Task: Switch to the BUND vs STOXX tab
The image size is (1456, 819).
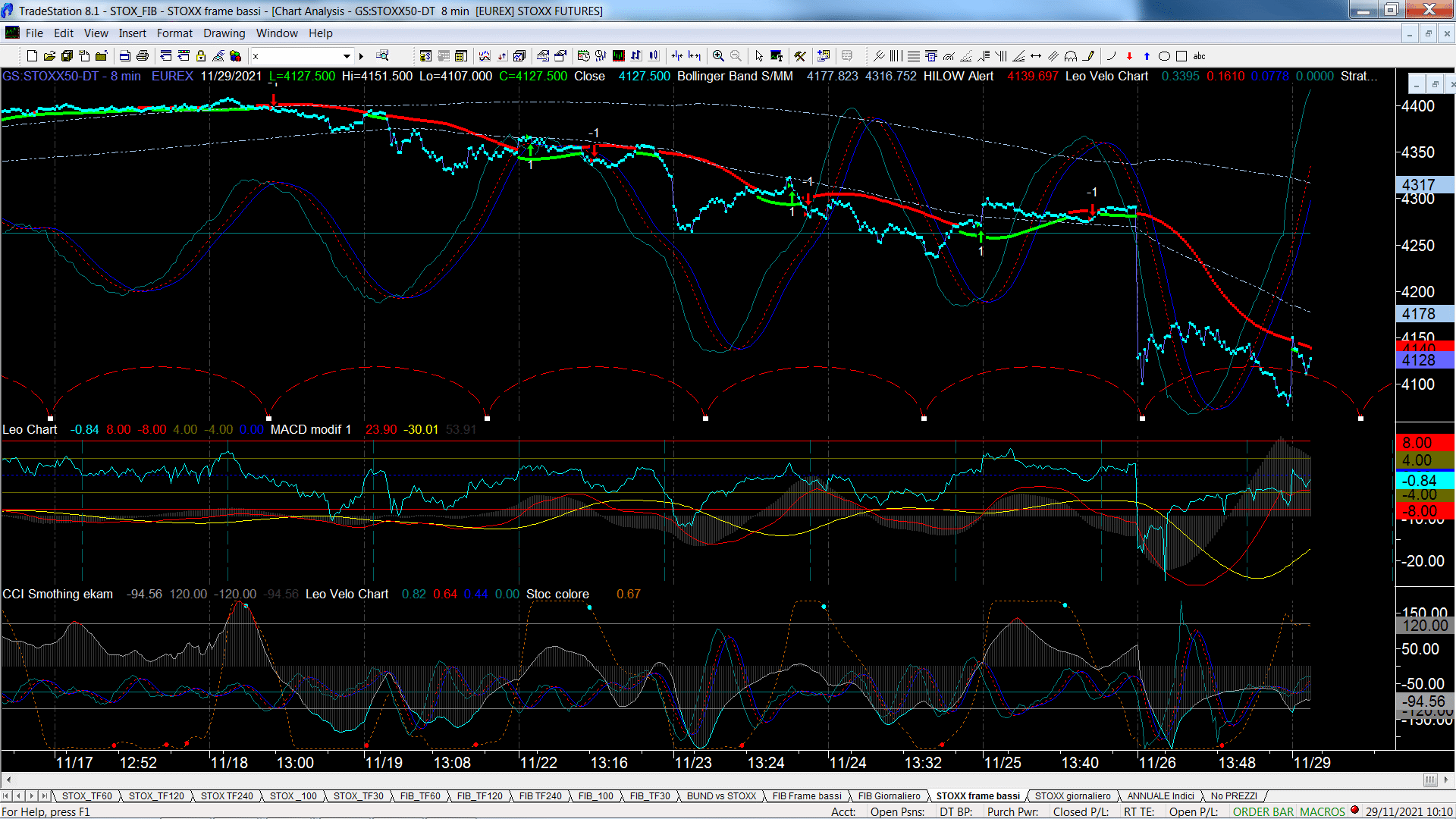Action: (x=721, y=796)
